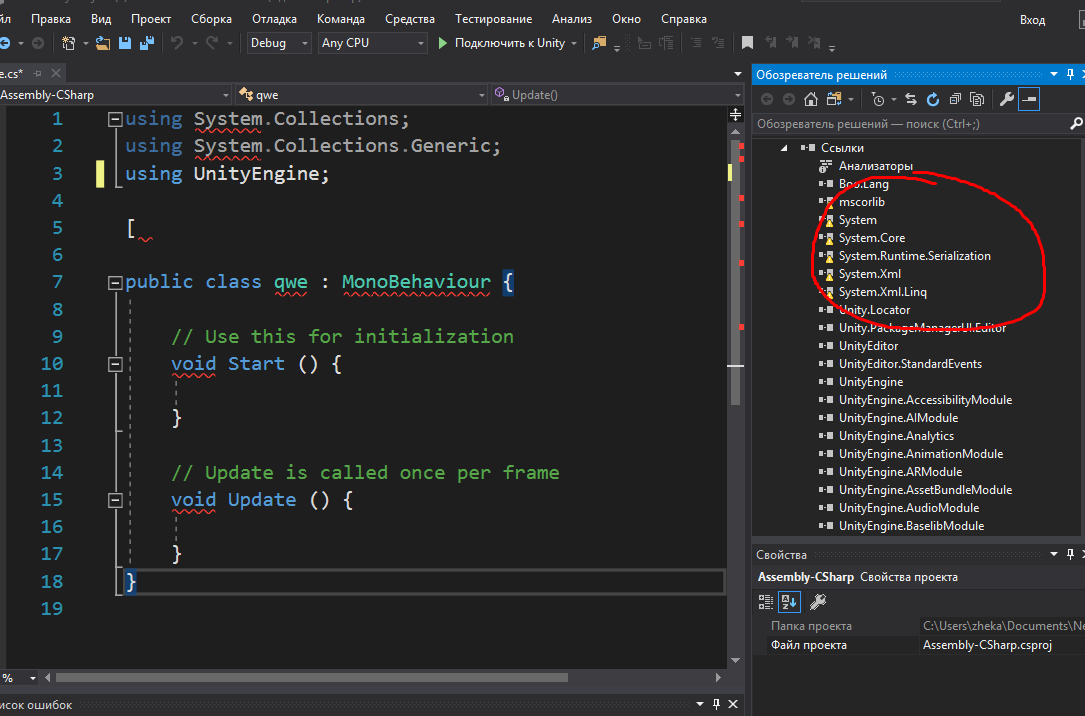This screenshot has width=1085, height=716.
Task: Open project properties via wrench icon
Action: (1007, 99)
